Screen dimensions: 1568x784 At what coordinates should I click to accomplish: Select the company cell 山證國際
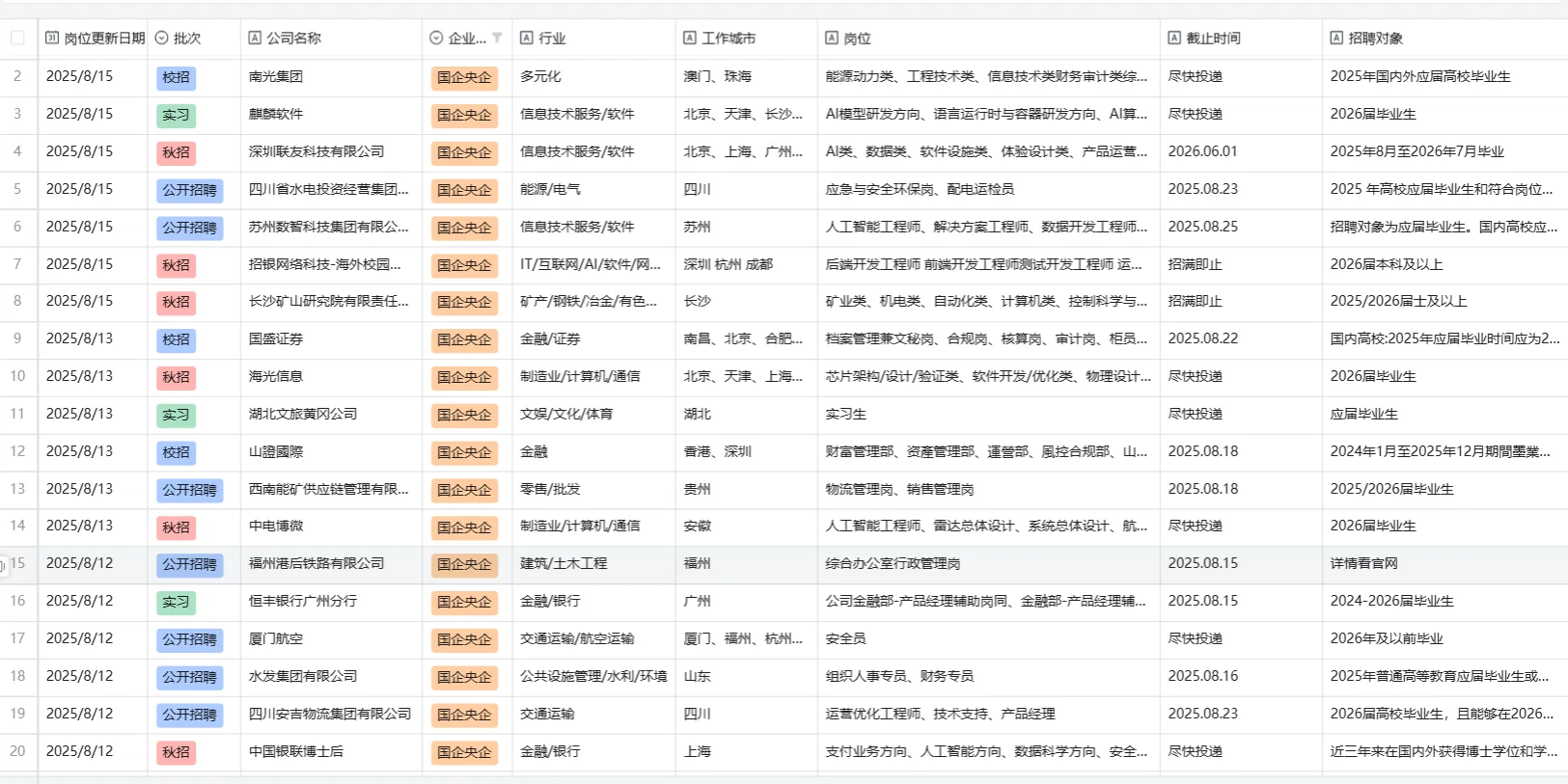[x=331, y=452]
